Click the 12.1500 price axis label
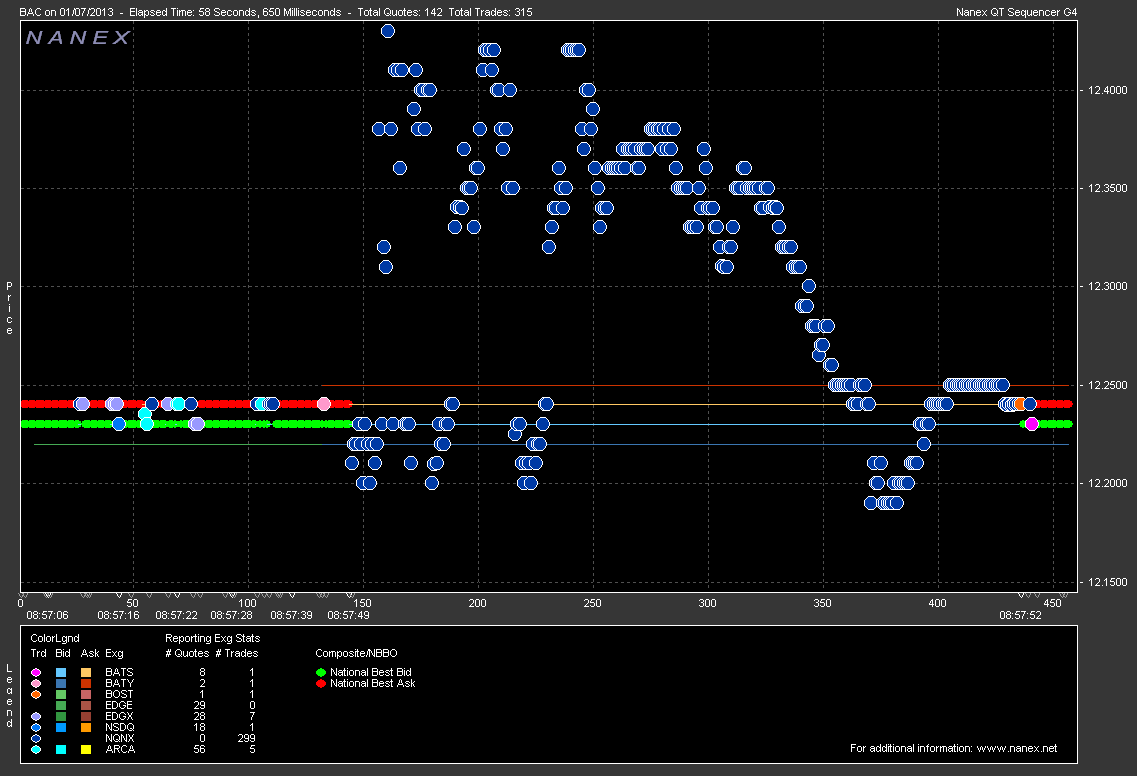Image resolution: width=1137 pixels, height=776 pixels. 1108,582
